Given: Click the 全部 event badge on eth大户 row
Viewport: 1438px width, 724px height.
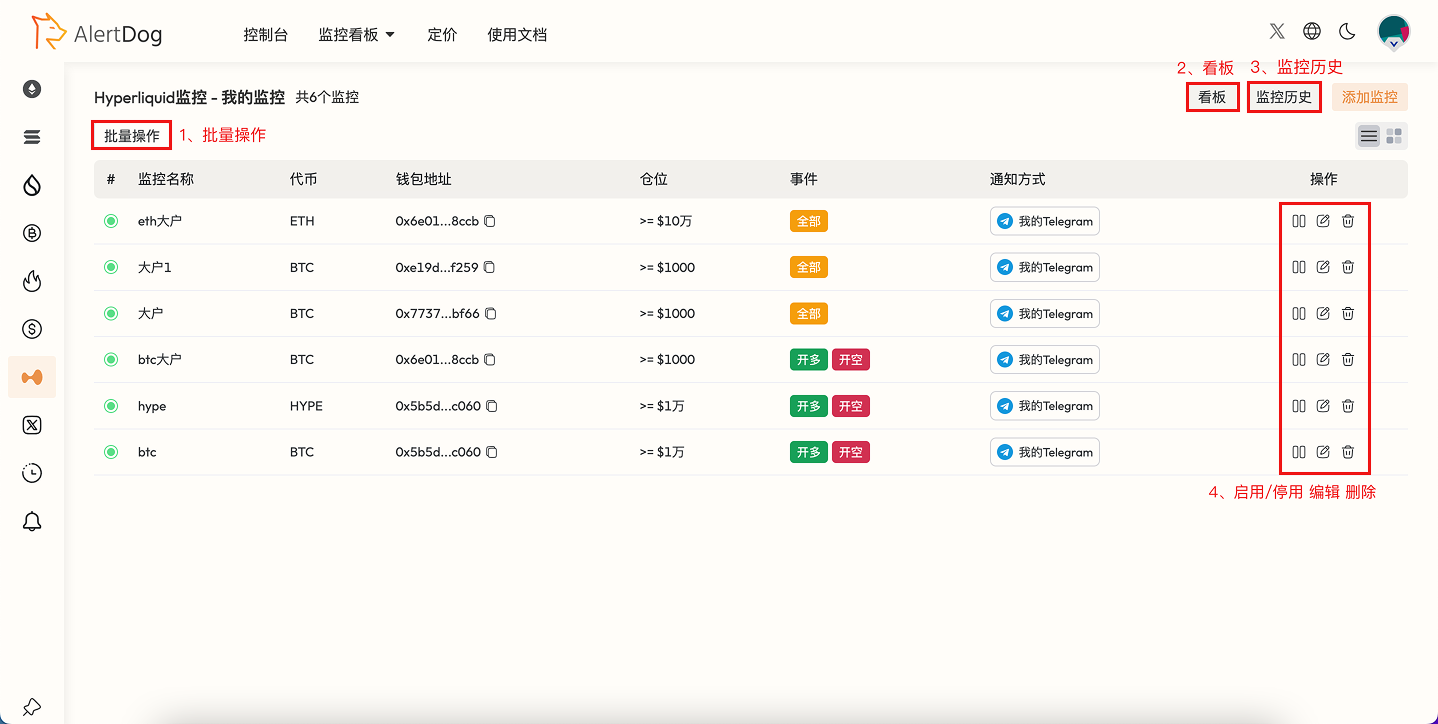Looking at the screenshot, I should (x=808, y=221).
